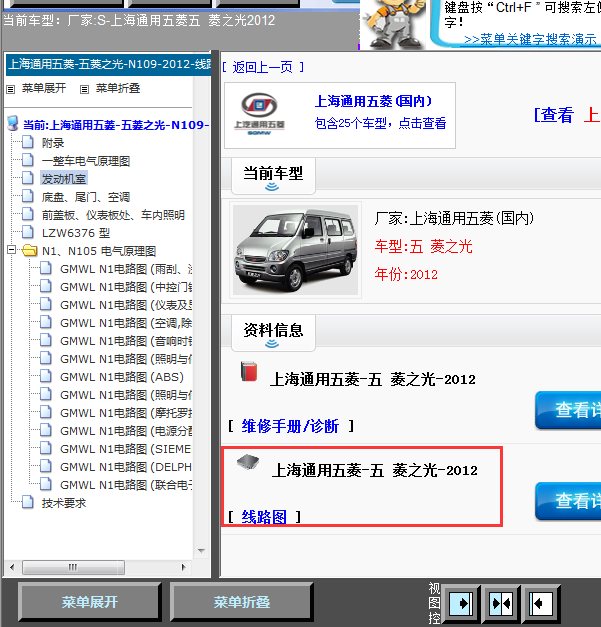Click the page icon beside 底盘、尾门、空调
Viewport: 601px width, 627px height.
point(28,196)
